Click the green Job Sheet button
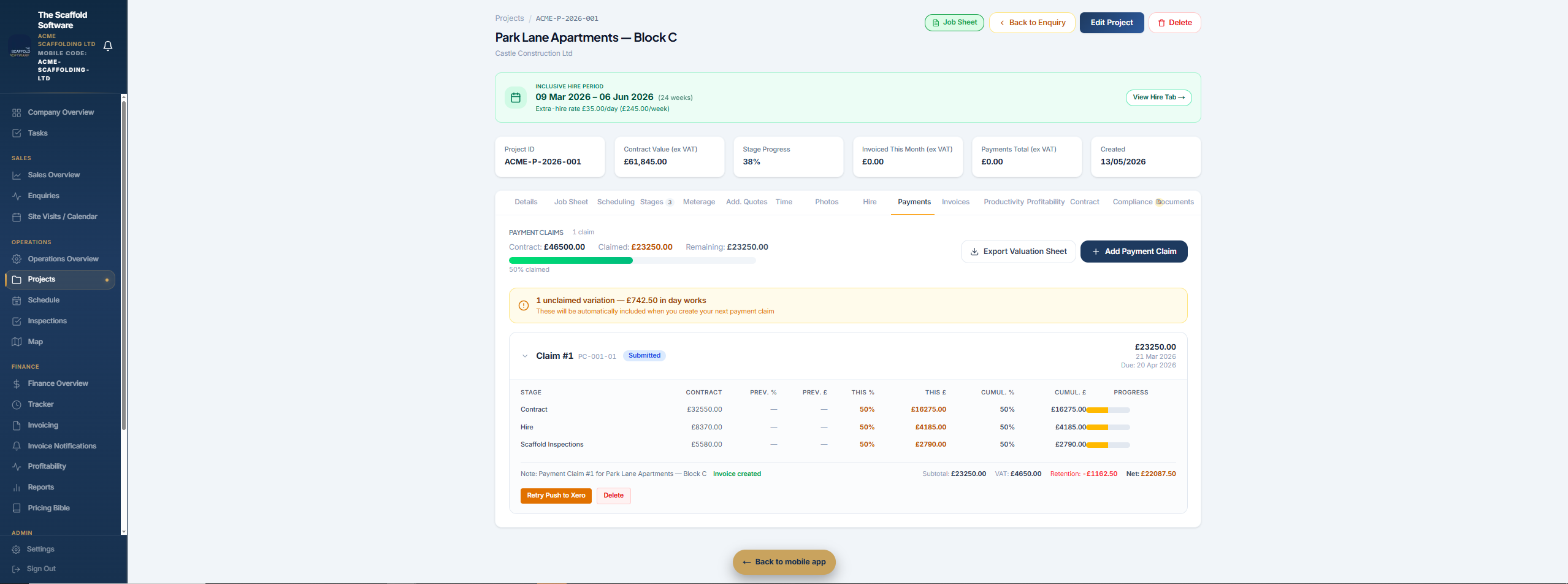The height and width of the screenshot is (584, 1568). [954, 23]
